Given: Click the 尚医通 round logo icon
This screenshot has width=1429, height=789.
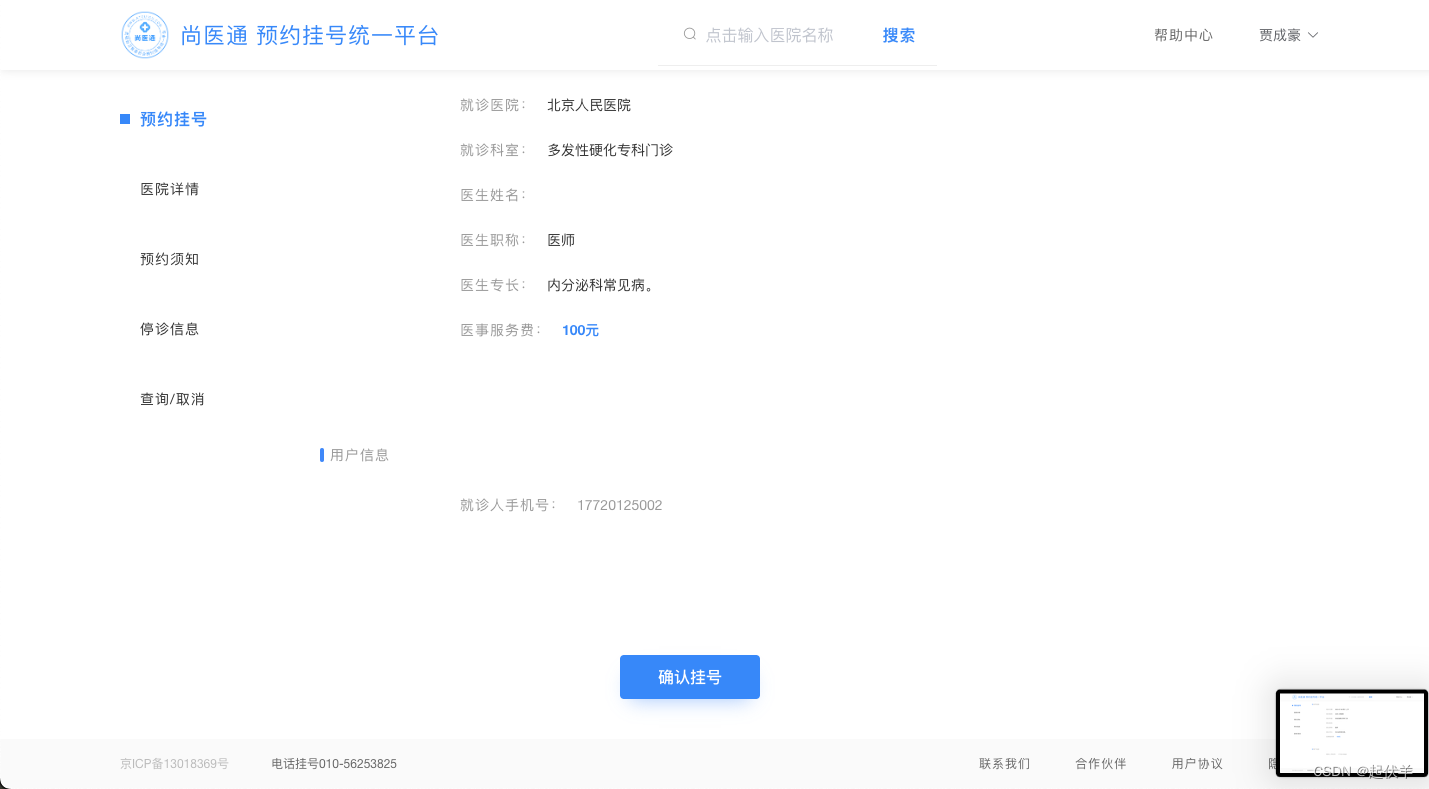Looking at the screenshot, I should [x=145, y=35].
